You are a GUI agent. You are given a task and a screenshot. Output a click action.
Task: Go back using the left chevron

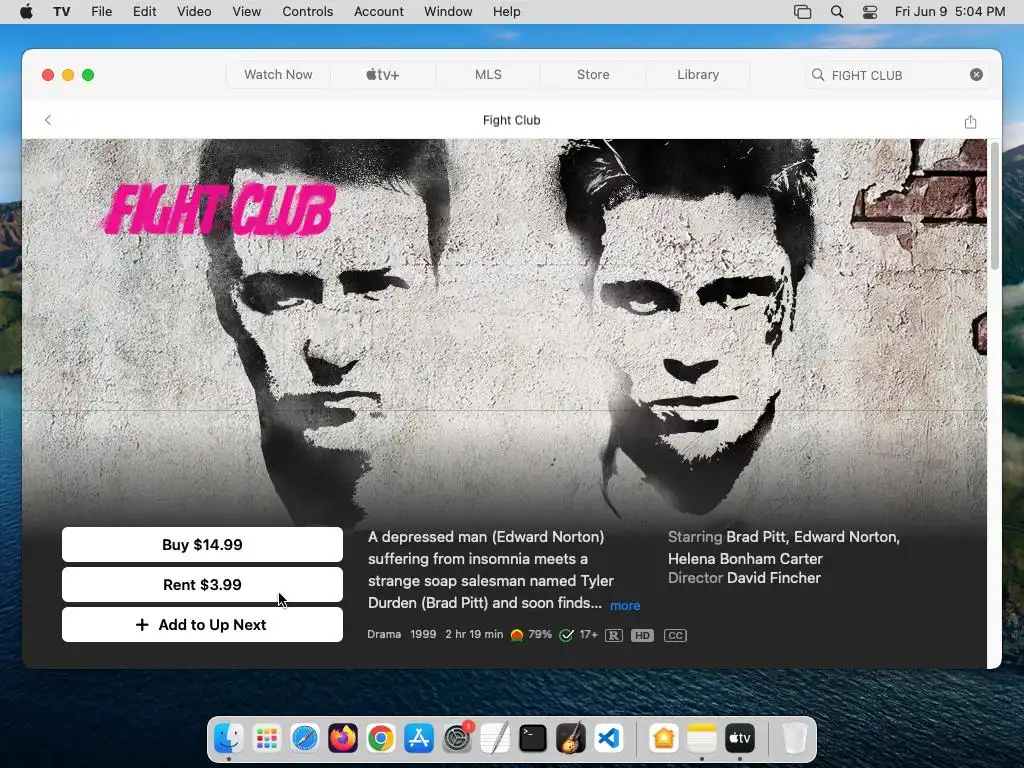[x=48, y=120]
